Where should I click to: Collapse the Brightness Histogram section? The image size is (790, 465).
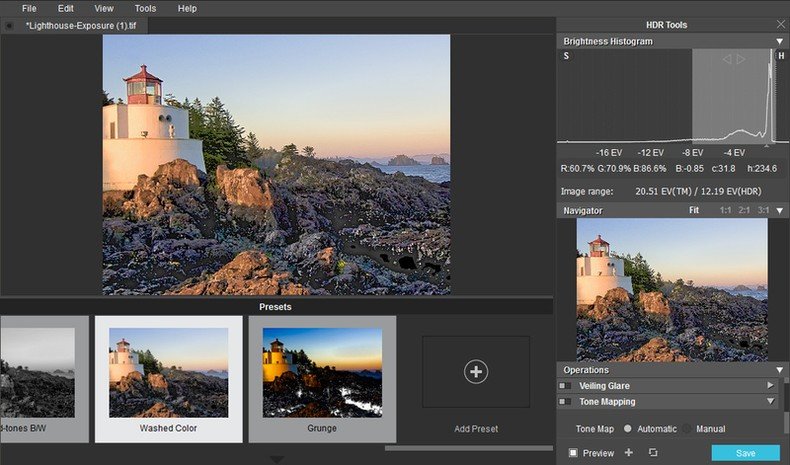point(779,42)
